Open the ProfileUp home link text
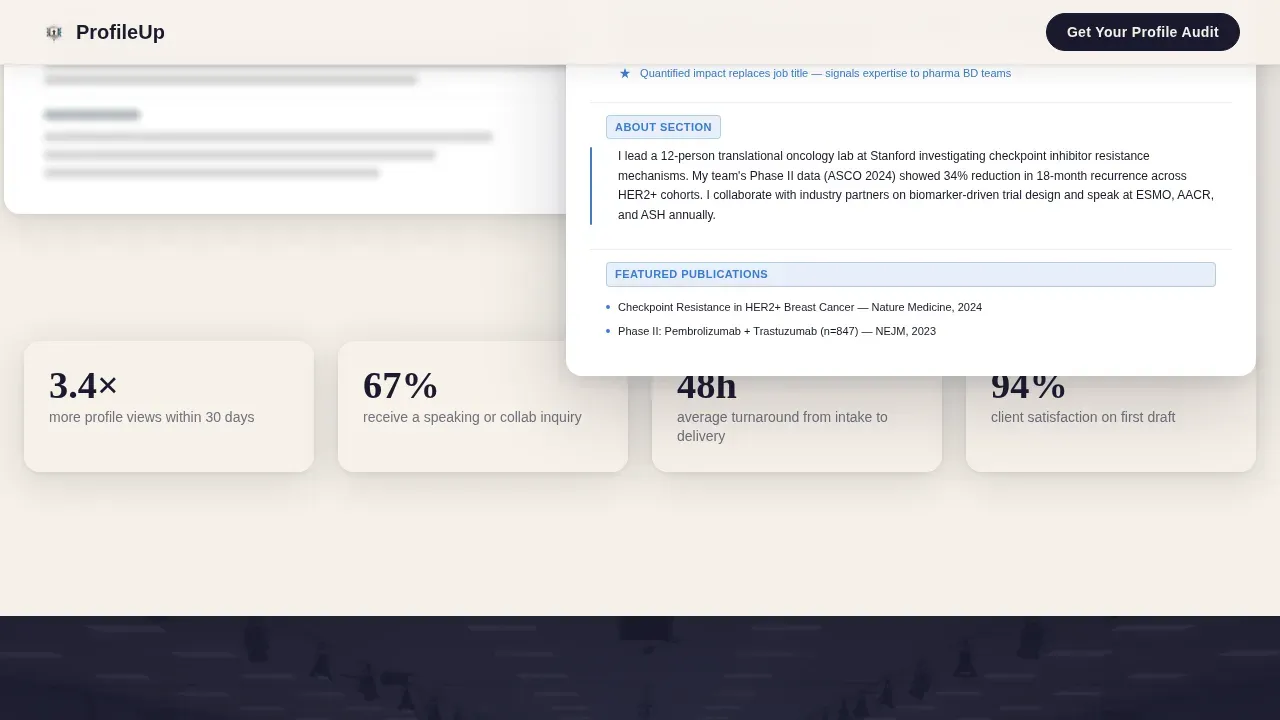The height and width of the screenshot is (720, 1280). (x=120, y=32)
